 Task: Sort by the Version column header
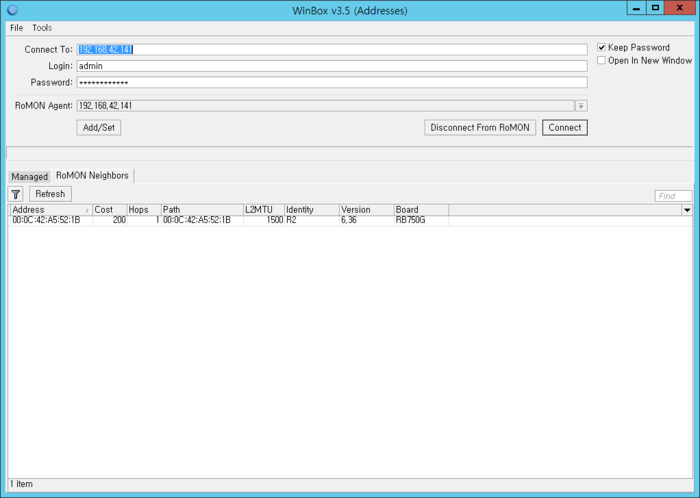click(366, 210)
